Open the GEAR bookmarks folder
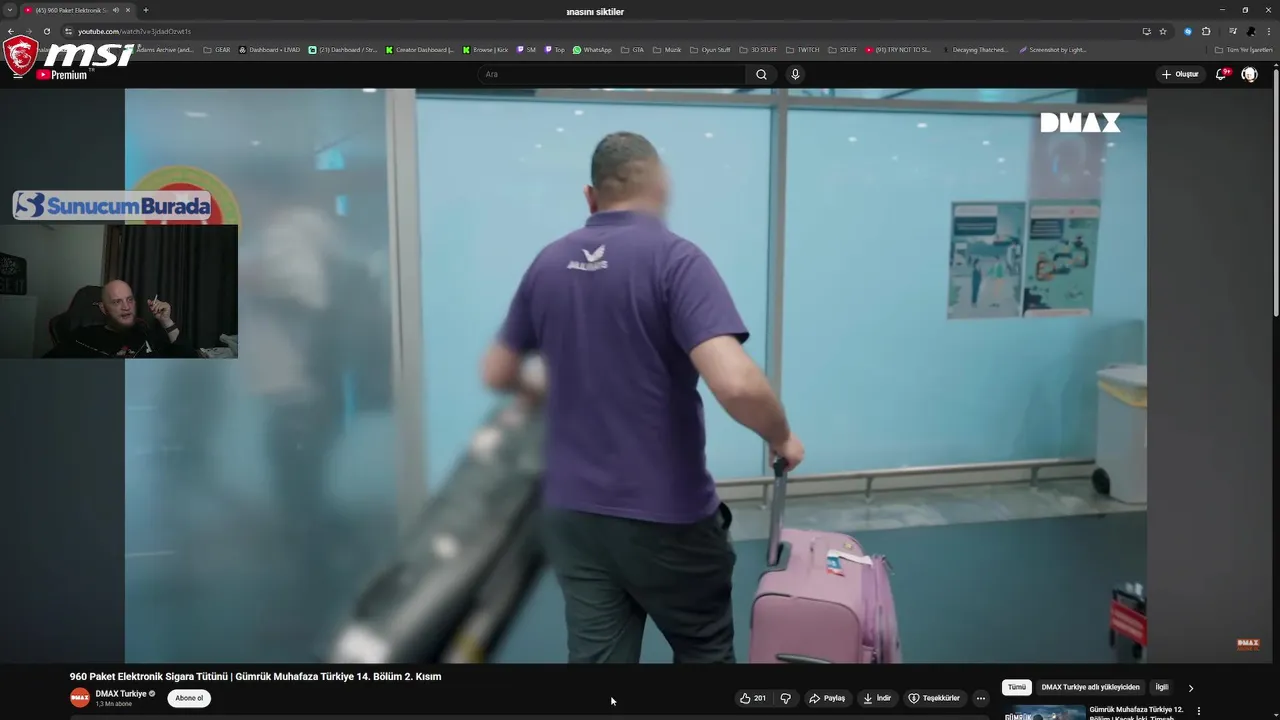The height and width of the screenshot is (720, 1280). pos(217,49)
